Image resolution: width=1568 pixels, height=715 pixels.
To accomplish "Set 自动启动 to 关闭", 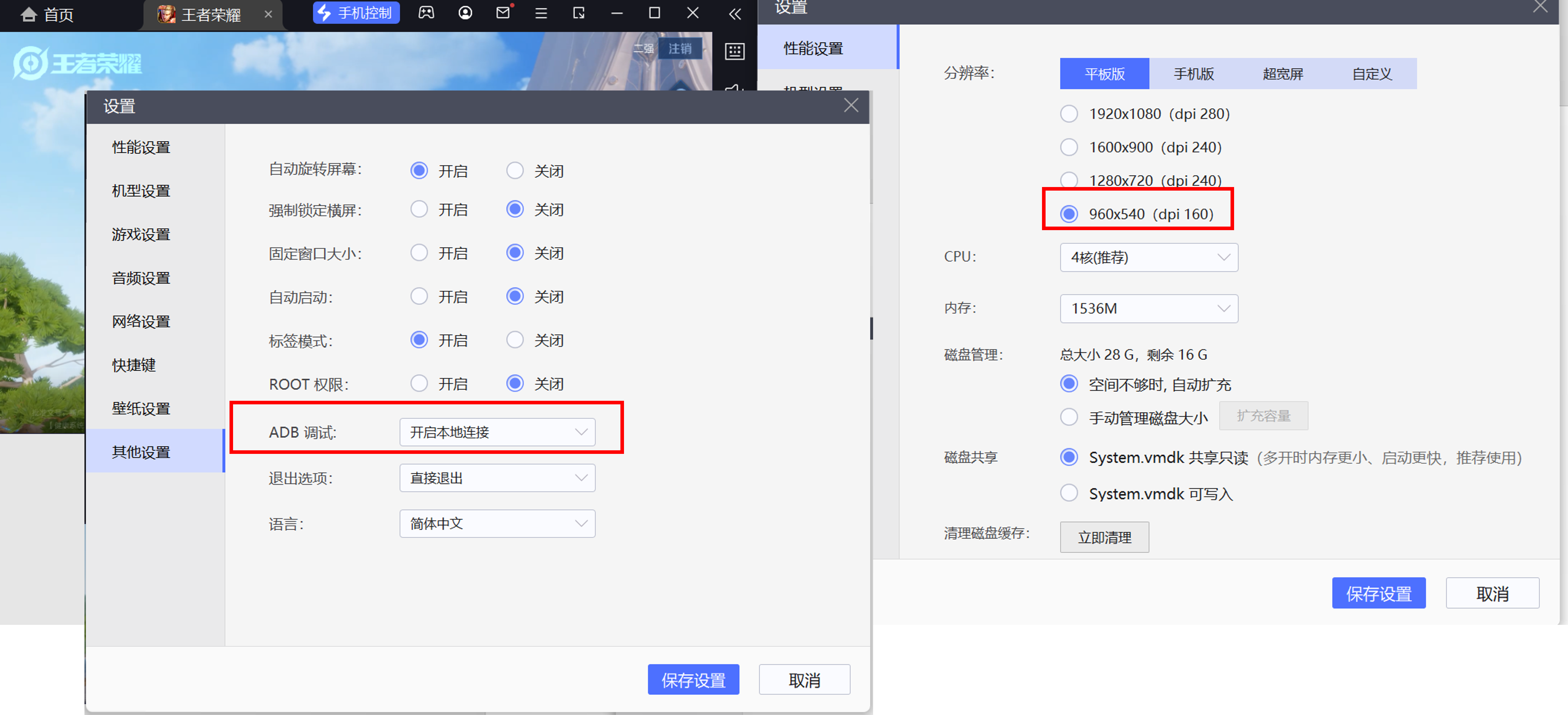I will point(515,296).
